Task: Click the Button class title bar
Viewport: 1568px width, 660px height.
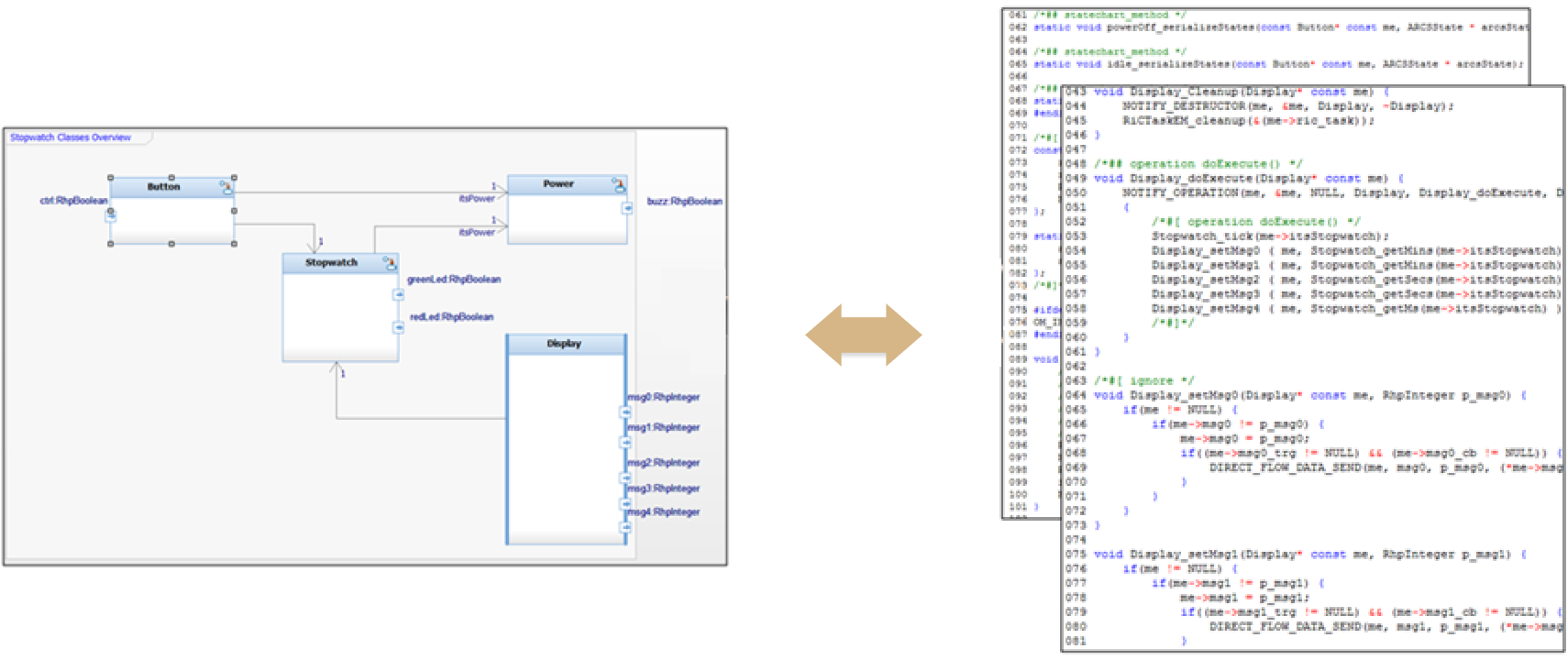Action: click(x=171, y=186)
